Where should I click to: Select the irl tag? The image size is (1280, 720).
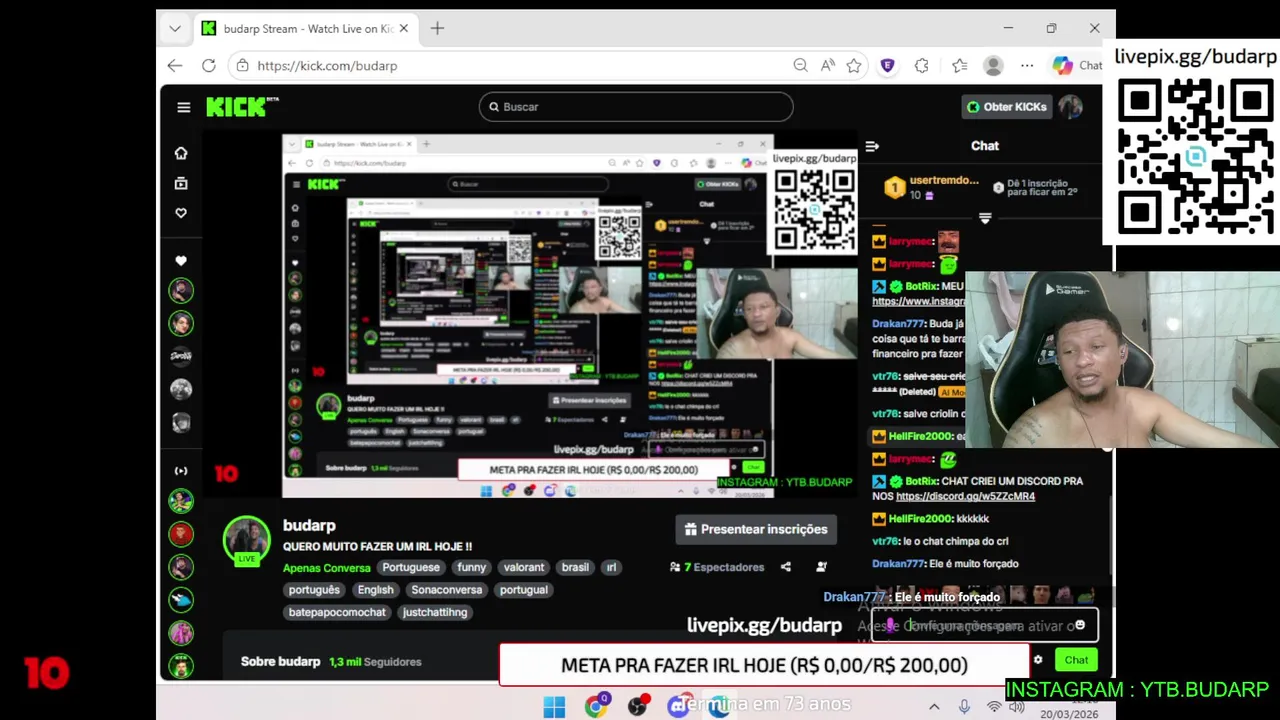tap(611, 567)
